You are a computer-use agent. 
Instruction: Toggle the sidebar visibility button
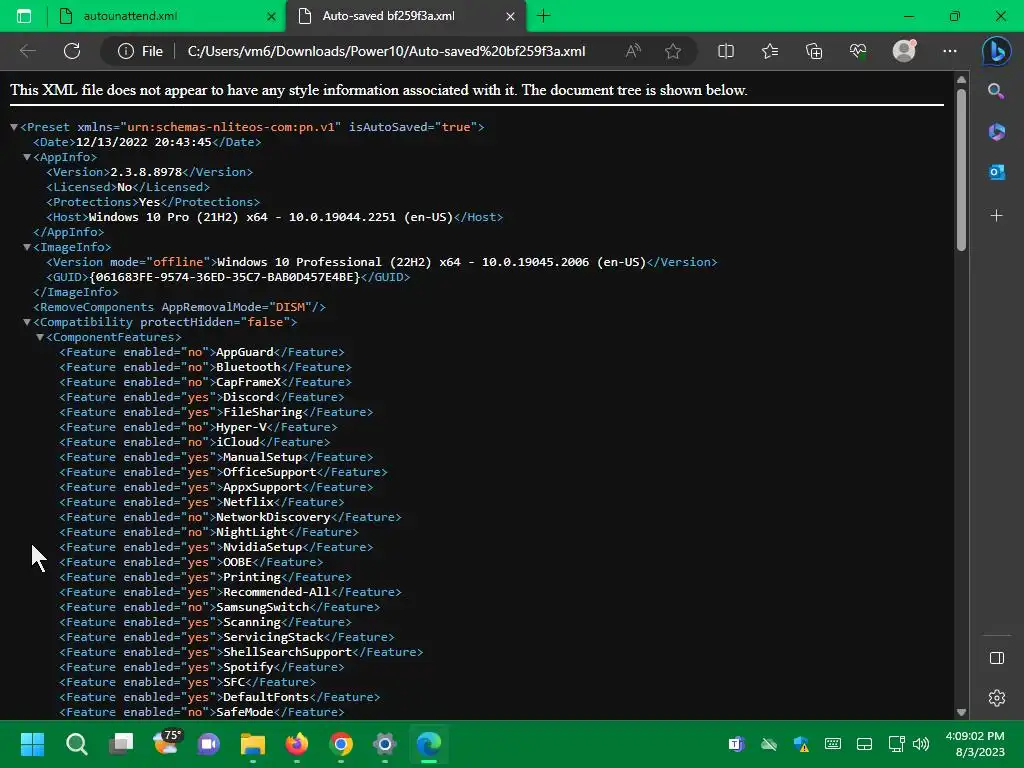[997, 658]
